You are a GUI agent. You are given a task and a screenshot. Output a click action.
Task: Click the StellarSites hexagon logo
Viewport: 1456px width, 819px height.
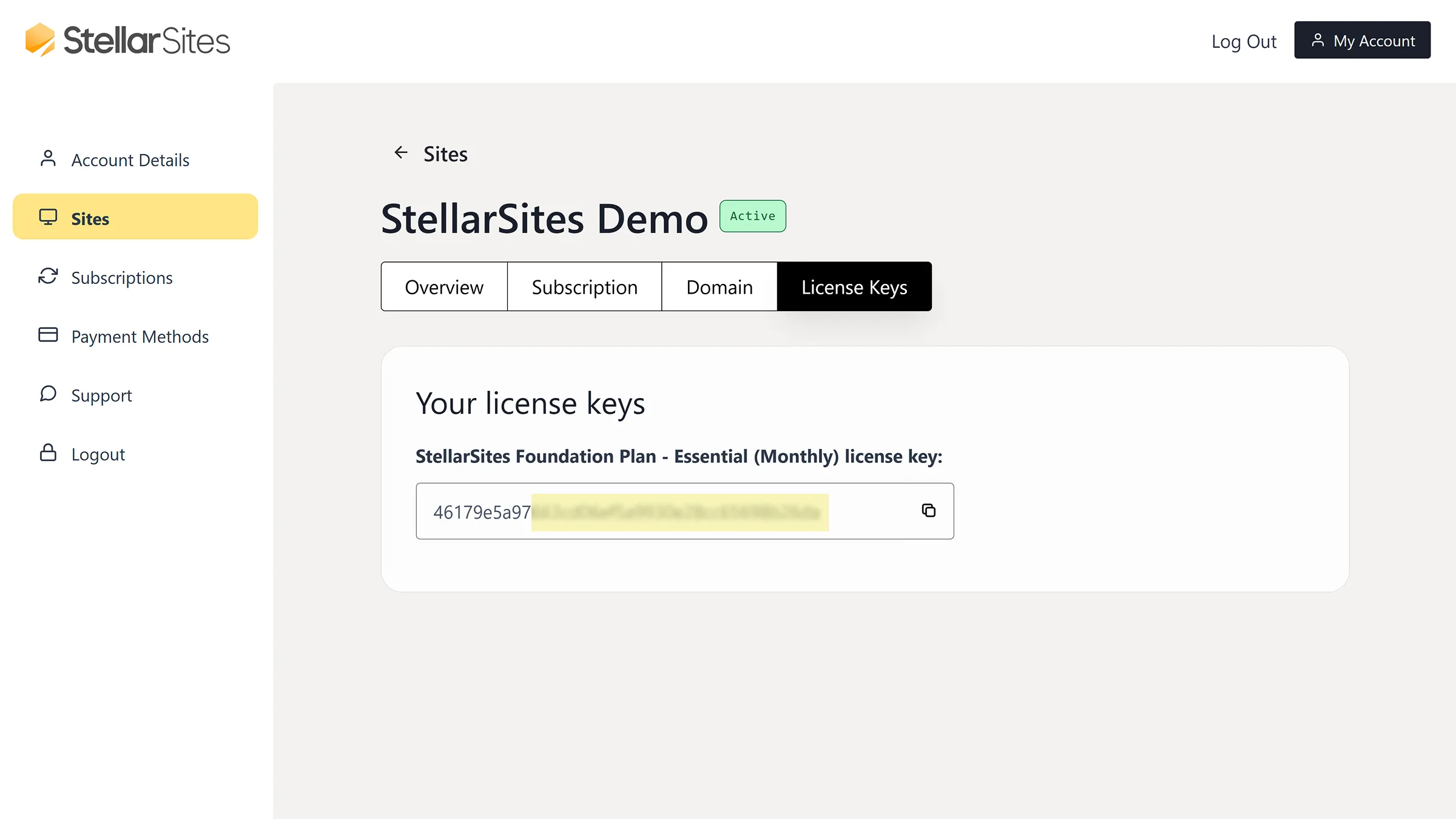pyautogui.click(x=39, y=39)
